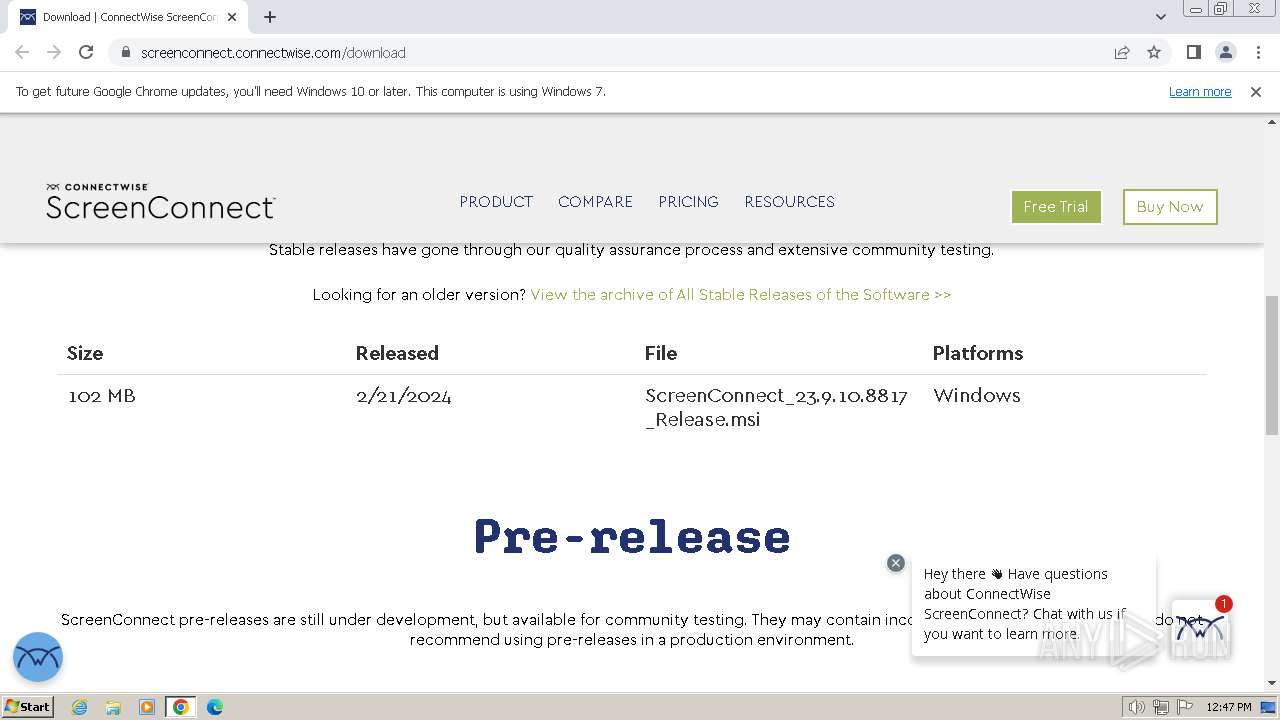Click the round blue ConnectWise badge

38,657
